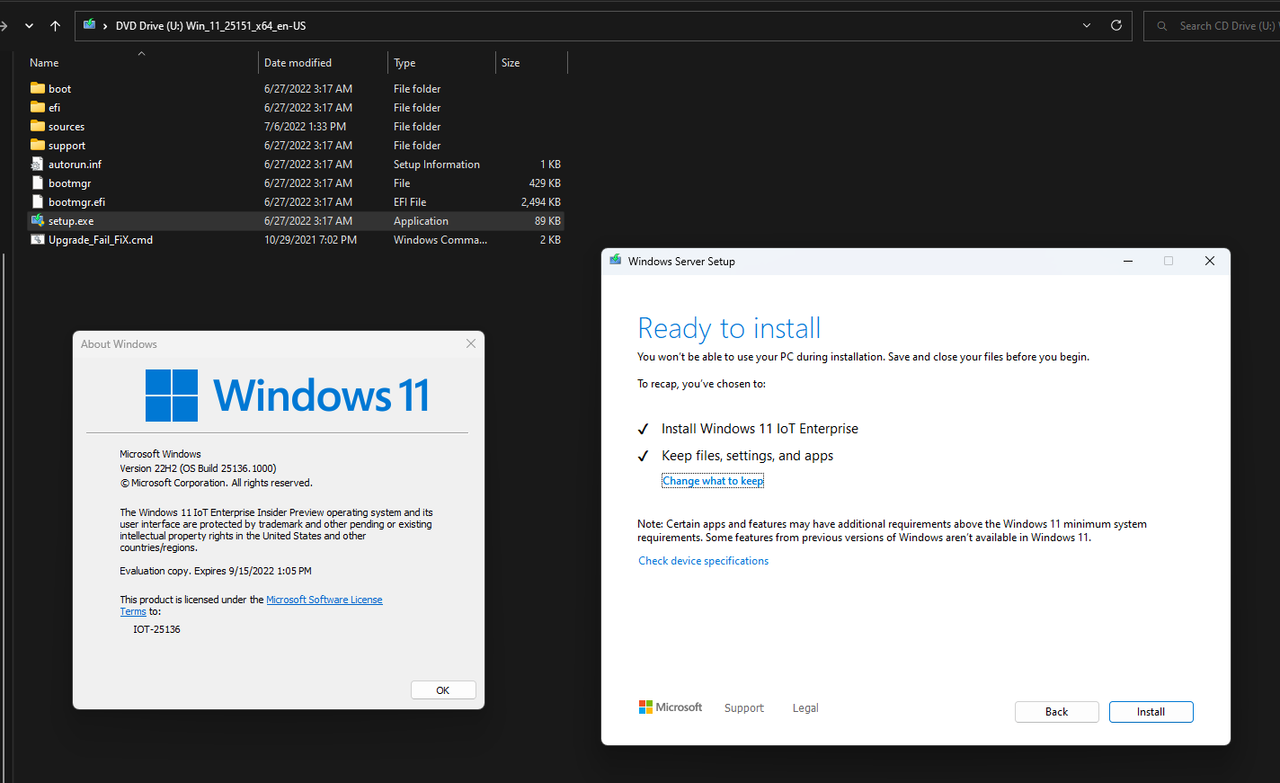Viewport: 1280px width, 783px height.
Task: Click the EFI File type cell
Action: [411, 202]
